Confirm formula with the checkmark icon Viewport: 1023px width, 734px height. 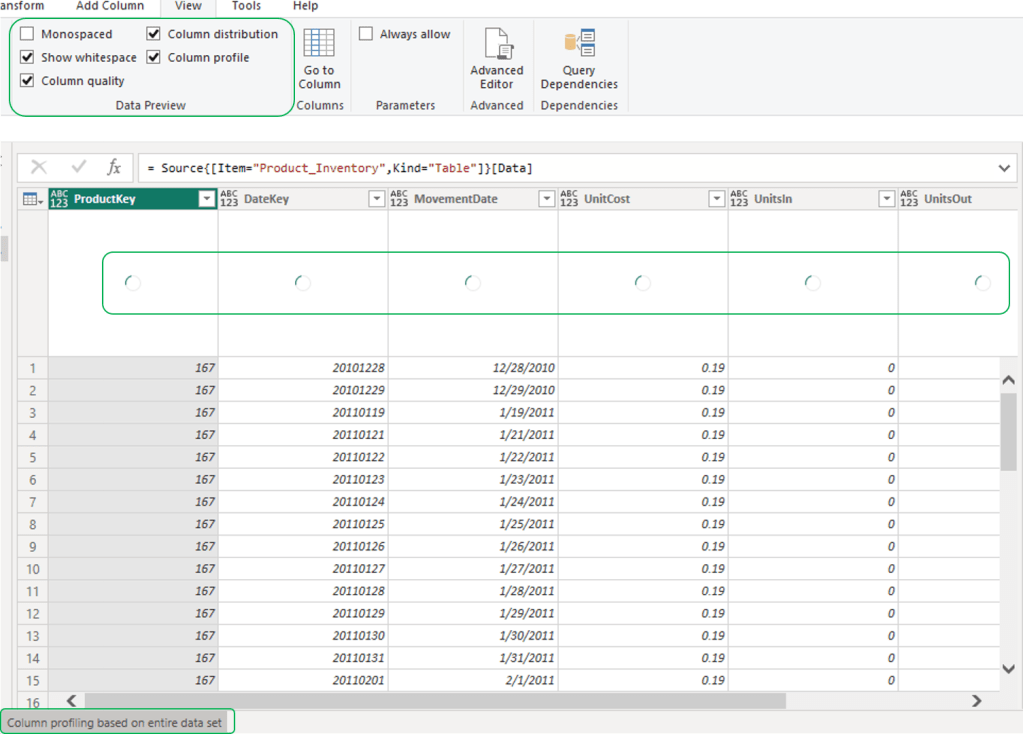pyautogui.click(x=79, y=168)
